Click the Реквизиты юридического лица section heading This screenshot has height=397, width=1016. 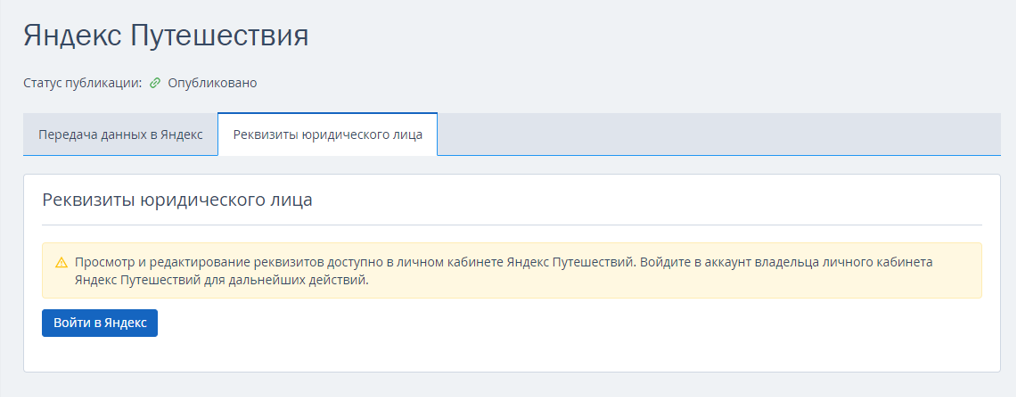(177, 200)
